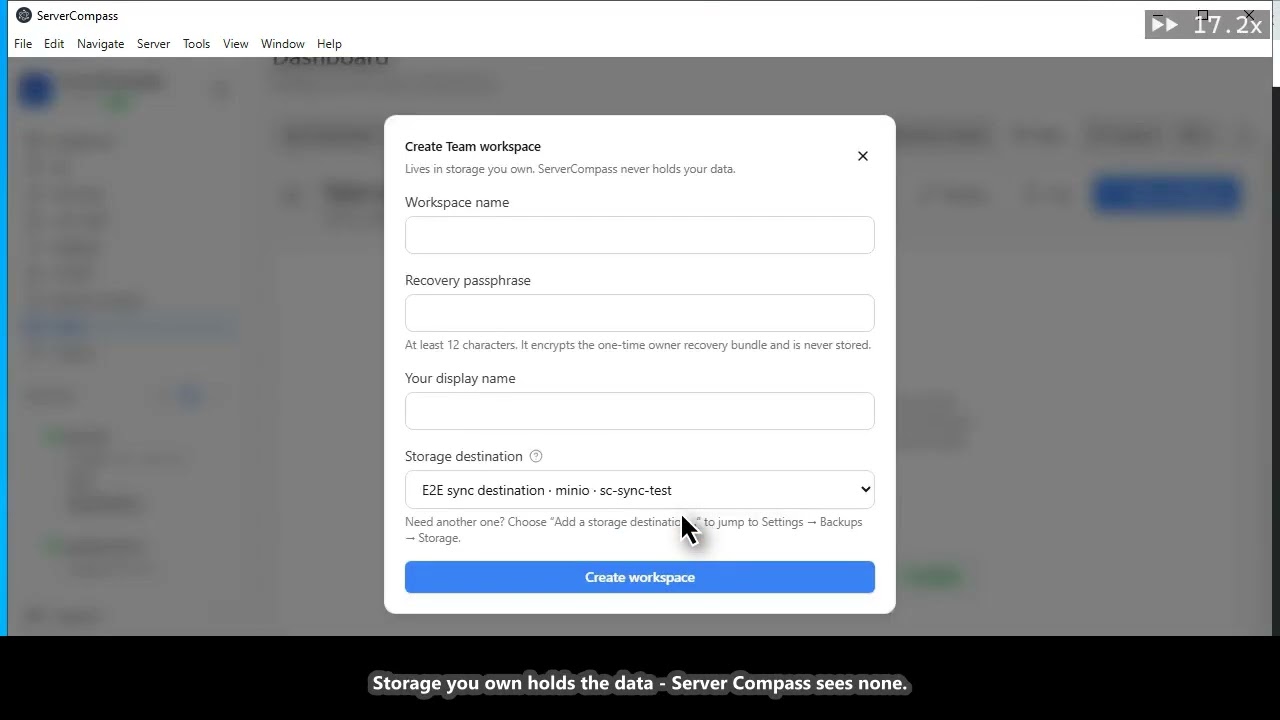The image size is (1280, 720).
Task: Open the Navigate menu
Action: 101,44
